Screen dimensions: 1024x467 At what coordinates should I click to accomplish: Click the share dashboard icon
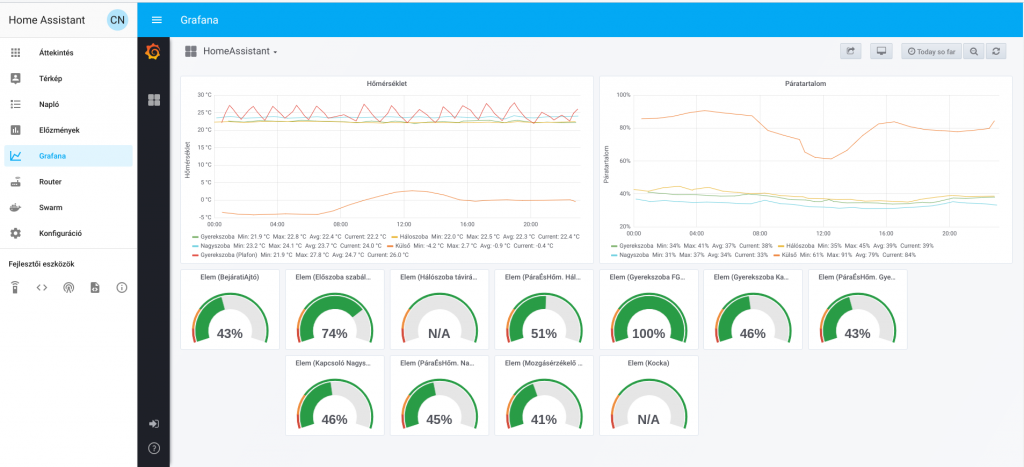point(850,51)
